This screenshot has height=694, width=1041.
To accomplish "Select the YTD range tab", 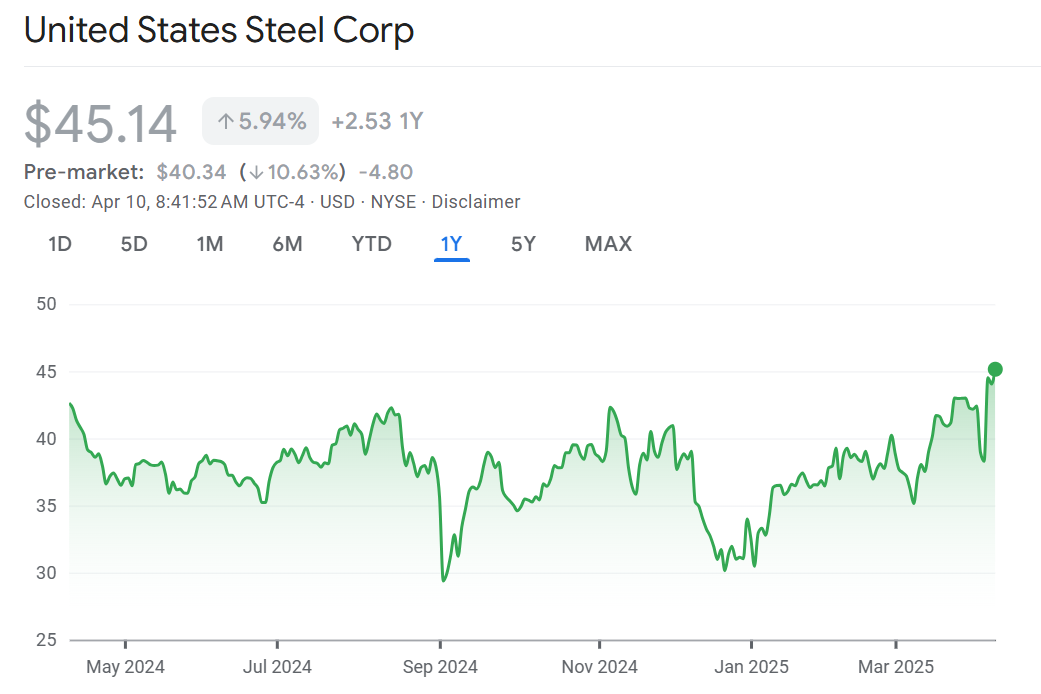I will point(371,244).
